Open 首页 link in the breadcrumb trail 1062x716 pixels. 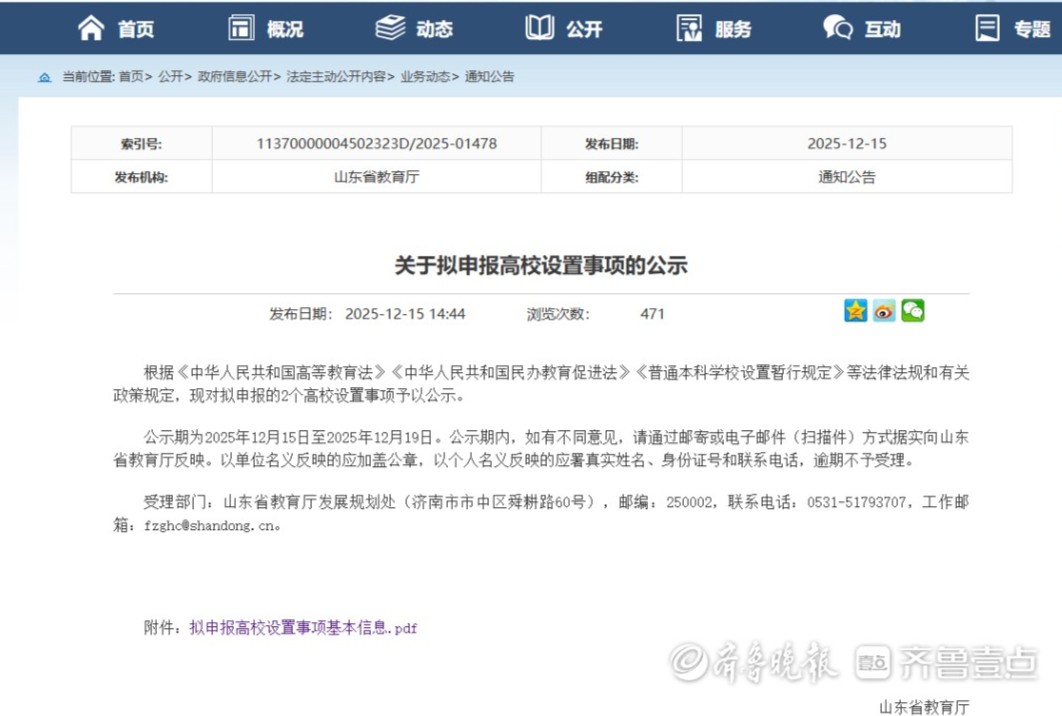(x=131, y=77)
